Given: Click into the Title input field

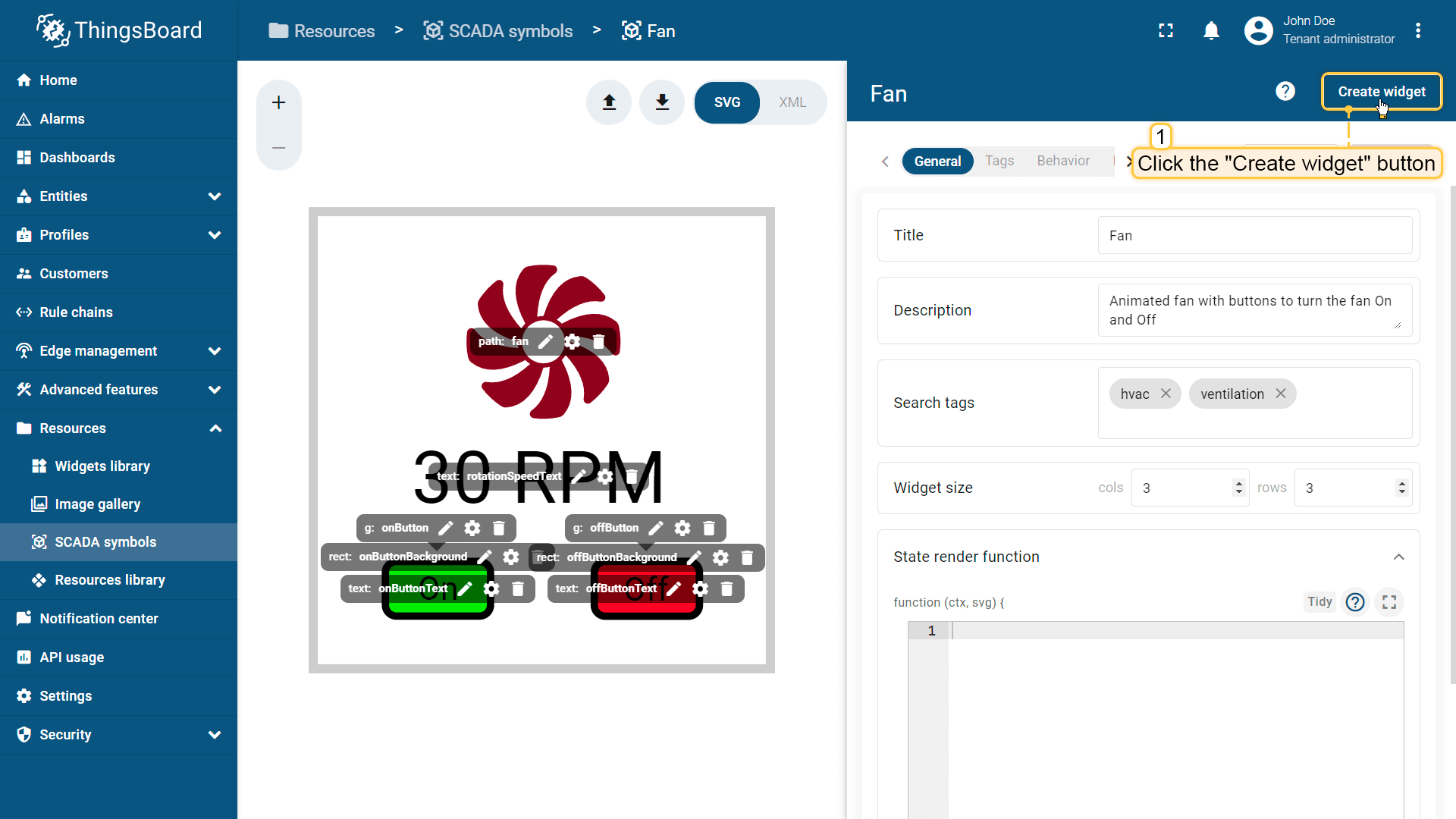Looking at the screenshot, I should tap(1254, 236).
